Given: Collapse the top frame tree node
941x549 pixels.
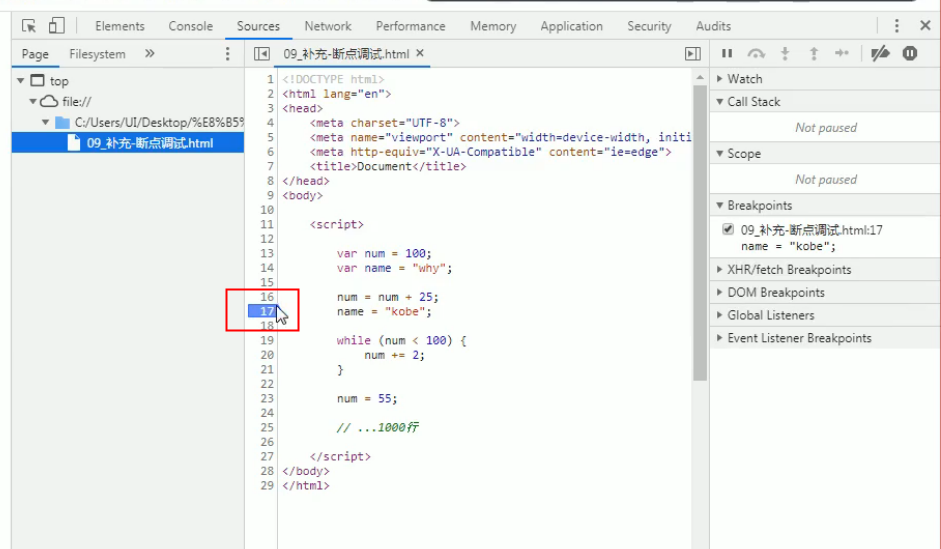Looking at the screenshot, I should (x=20, y=80).
